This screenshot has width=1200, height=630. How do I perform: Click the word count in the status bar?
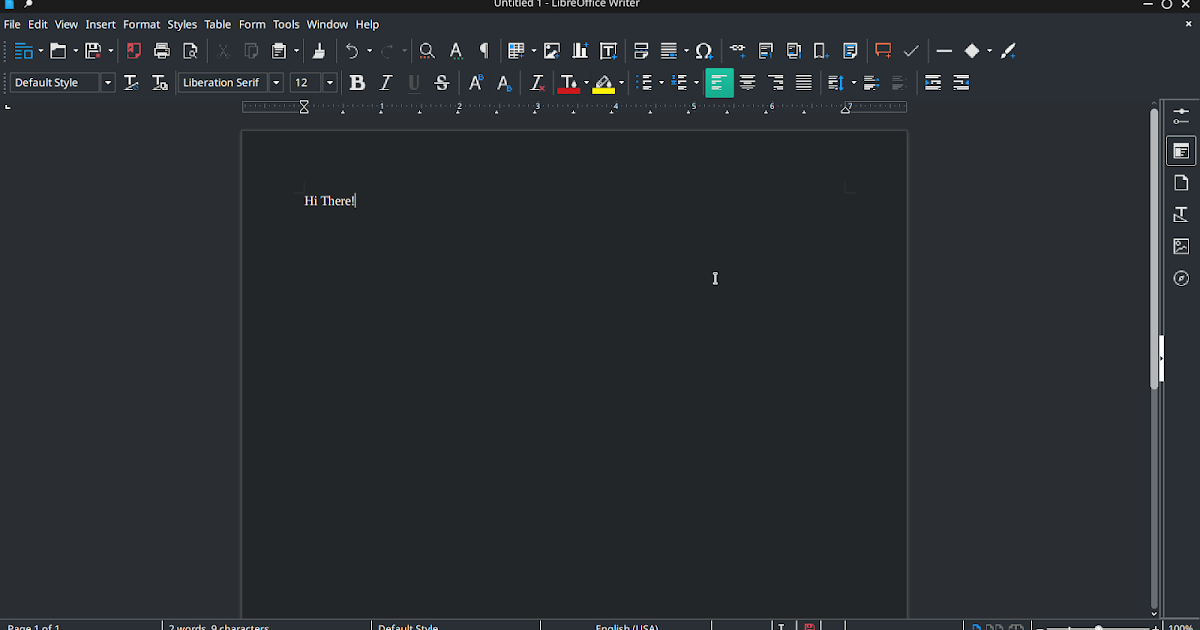(x=218, y=626)
